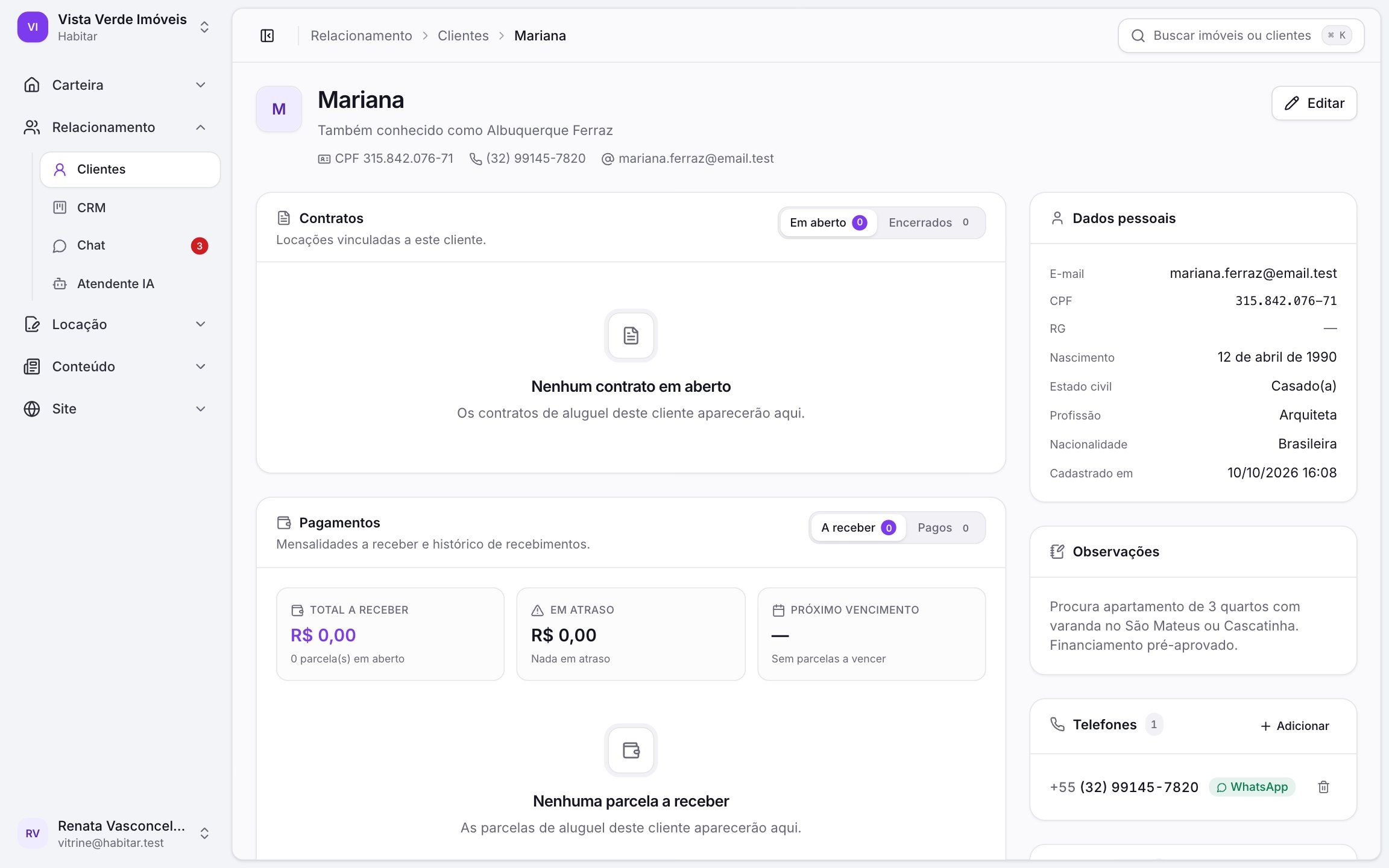This screenshot has width=1389, height=868.
Task: Go to Relacionamento via the breadcrumb
Action: pyautogui.click(x=361, y=36)
